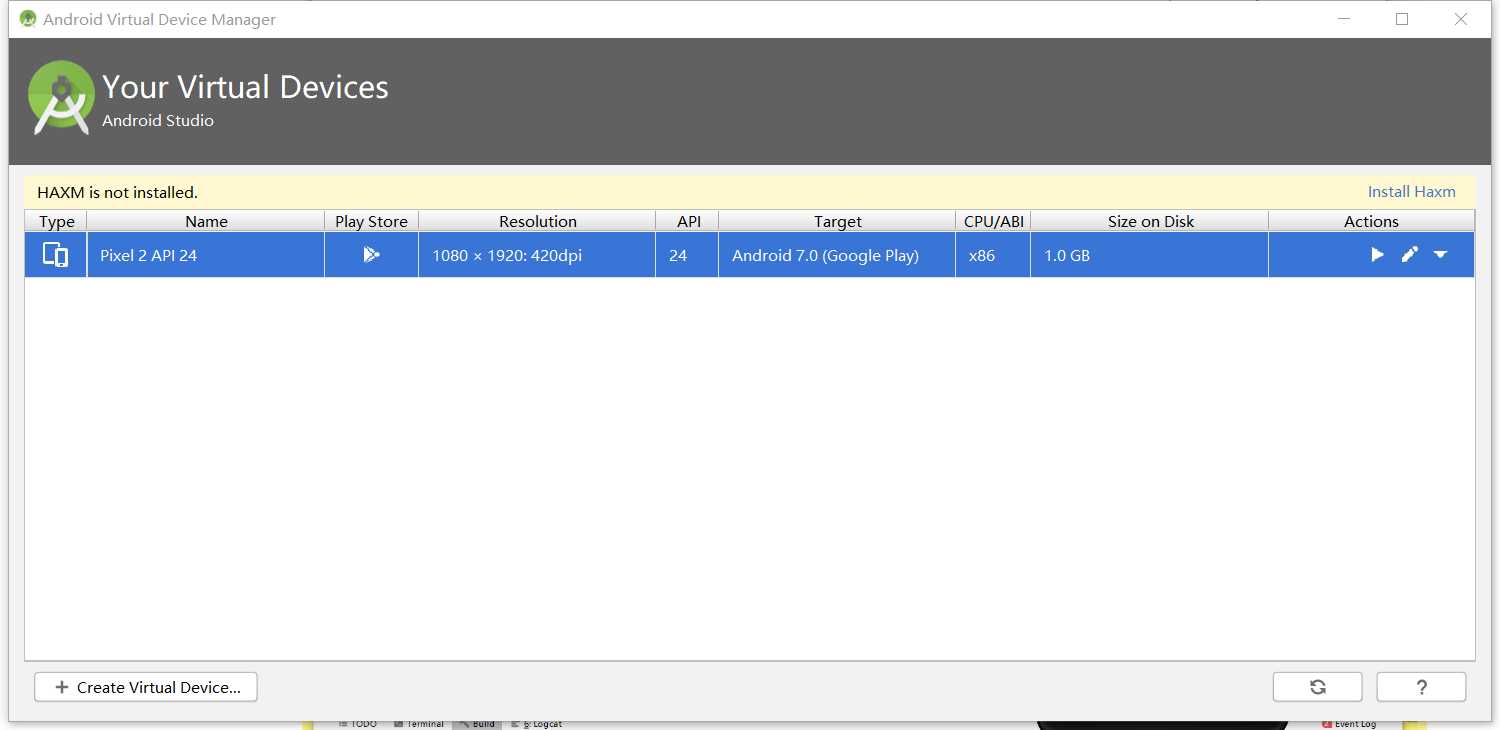
Task: Click Create Virtual Device button
Action: point(146,687)
